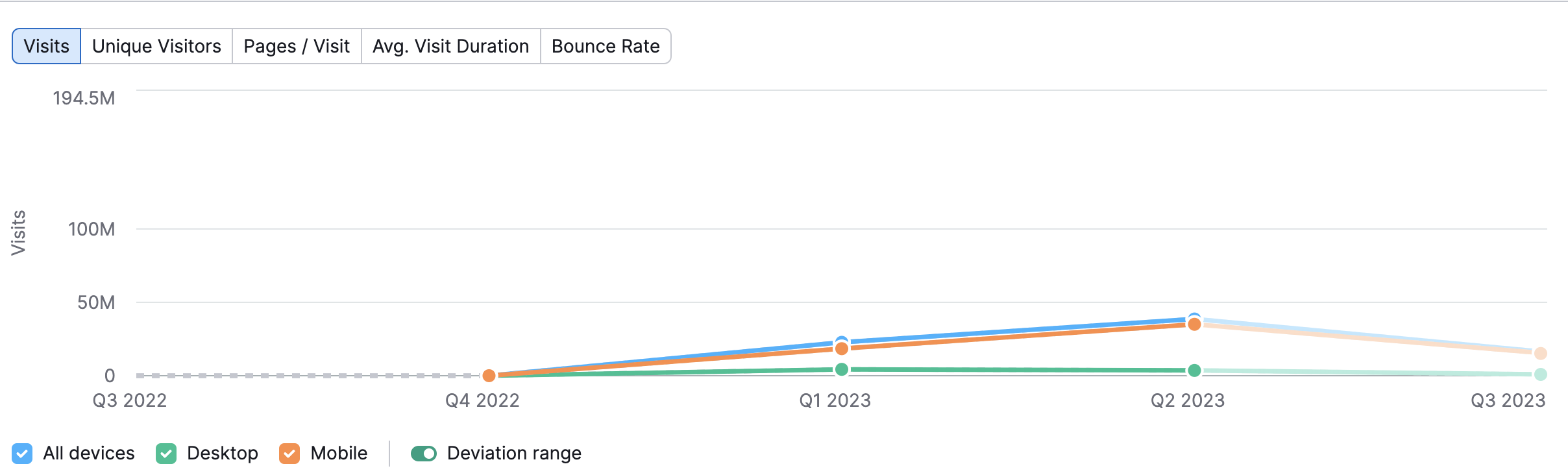Turn off the Deviation range toggle
1568x475 pixels.
pyautogui.click(x=424, y=453)
